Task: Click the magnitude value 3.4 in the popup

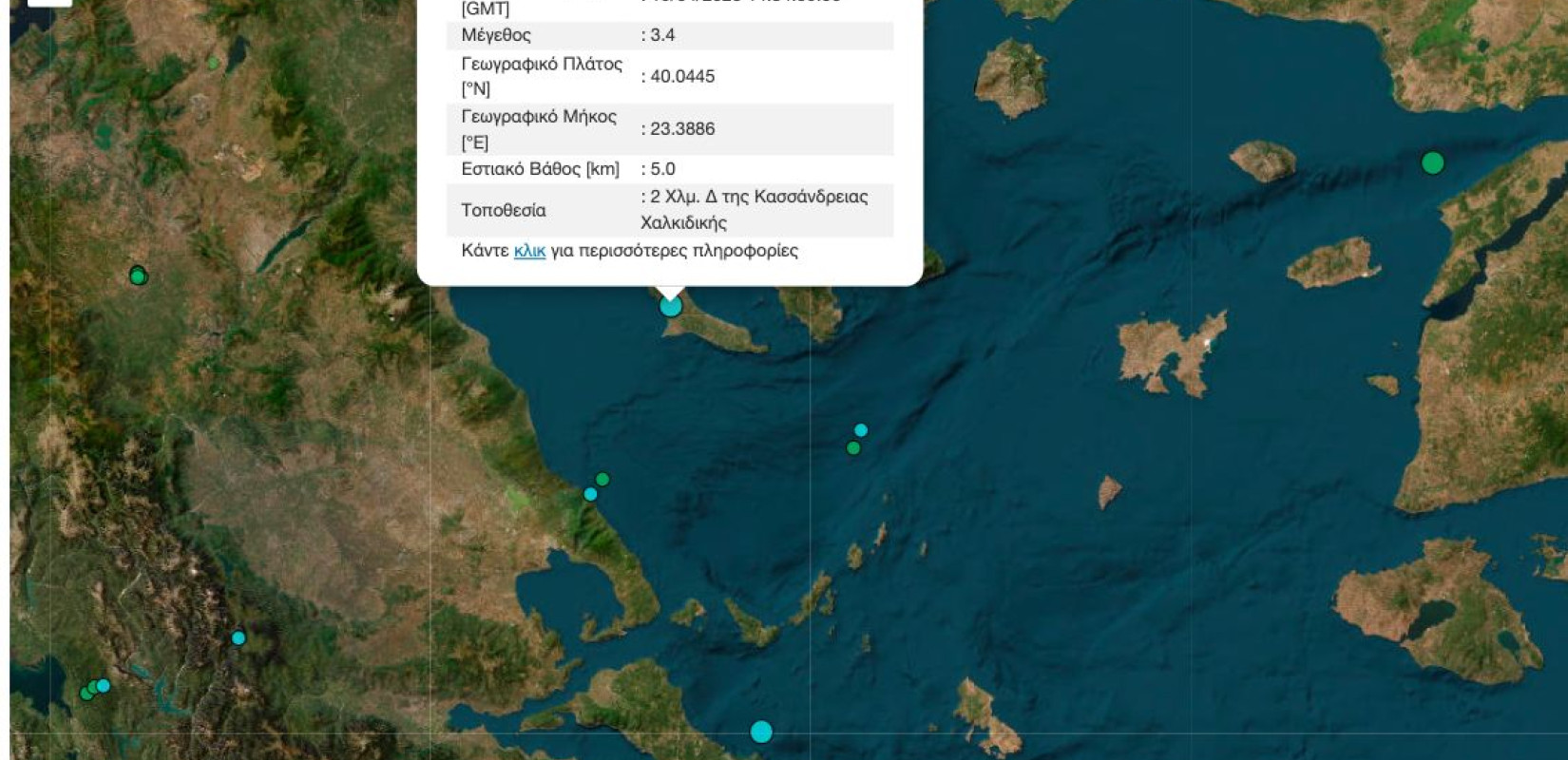Action: pyautogui.click(x=661, y=35)
